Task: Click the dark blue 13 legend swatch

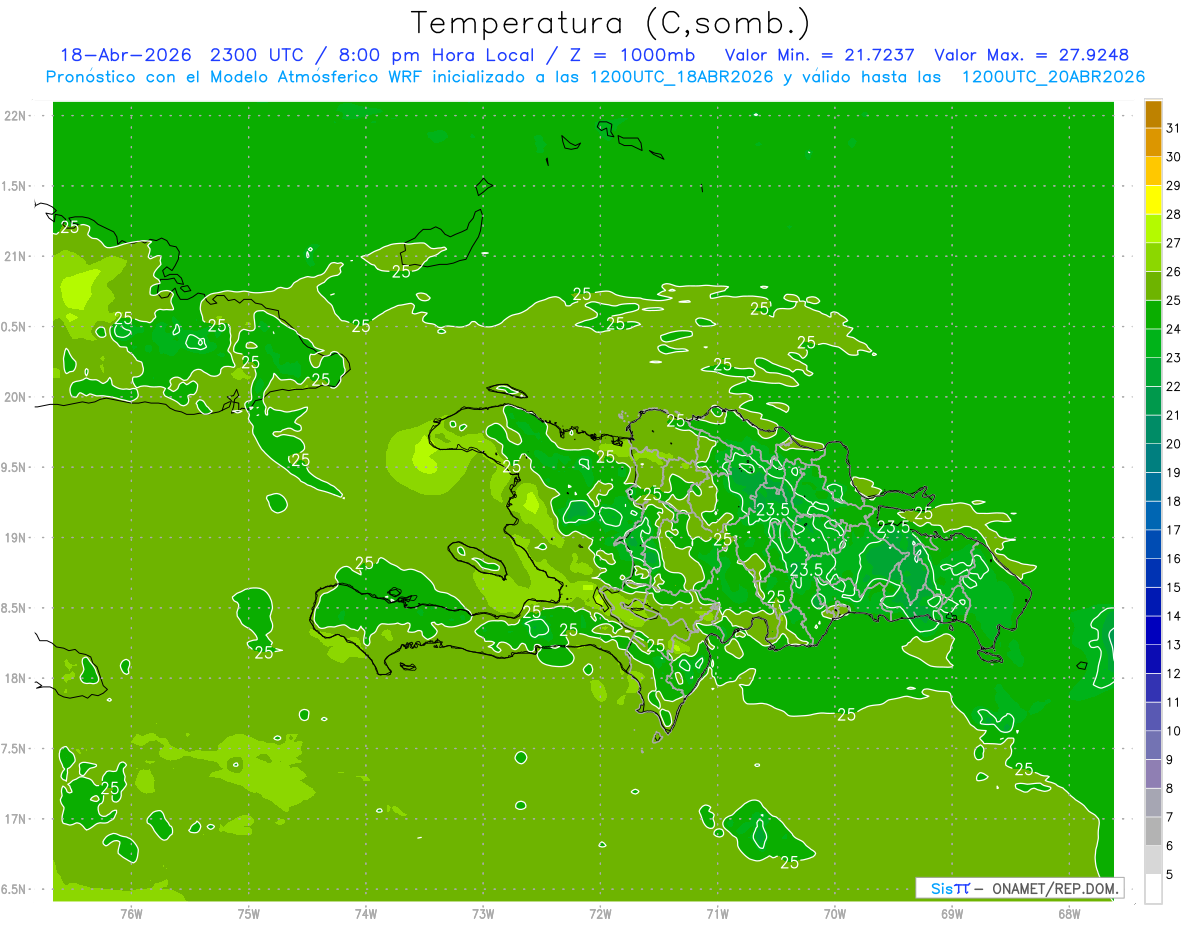Action: pos(1153,631)
